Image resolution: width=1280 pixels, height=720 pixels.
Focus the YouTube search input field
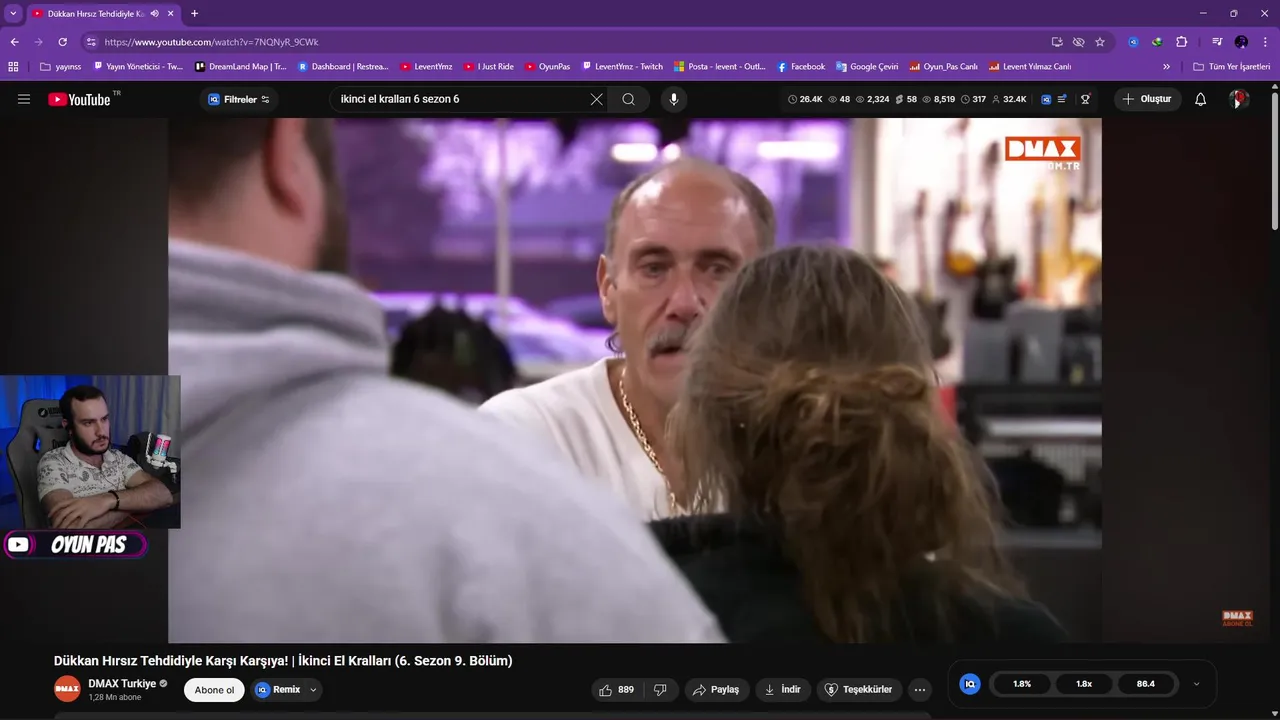[460, 99]
